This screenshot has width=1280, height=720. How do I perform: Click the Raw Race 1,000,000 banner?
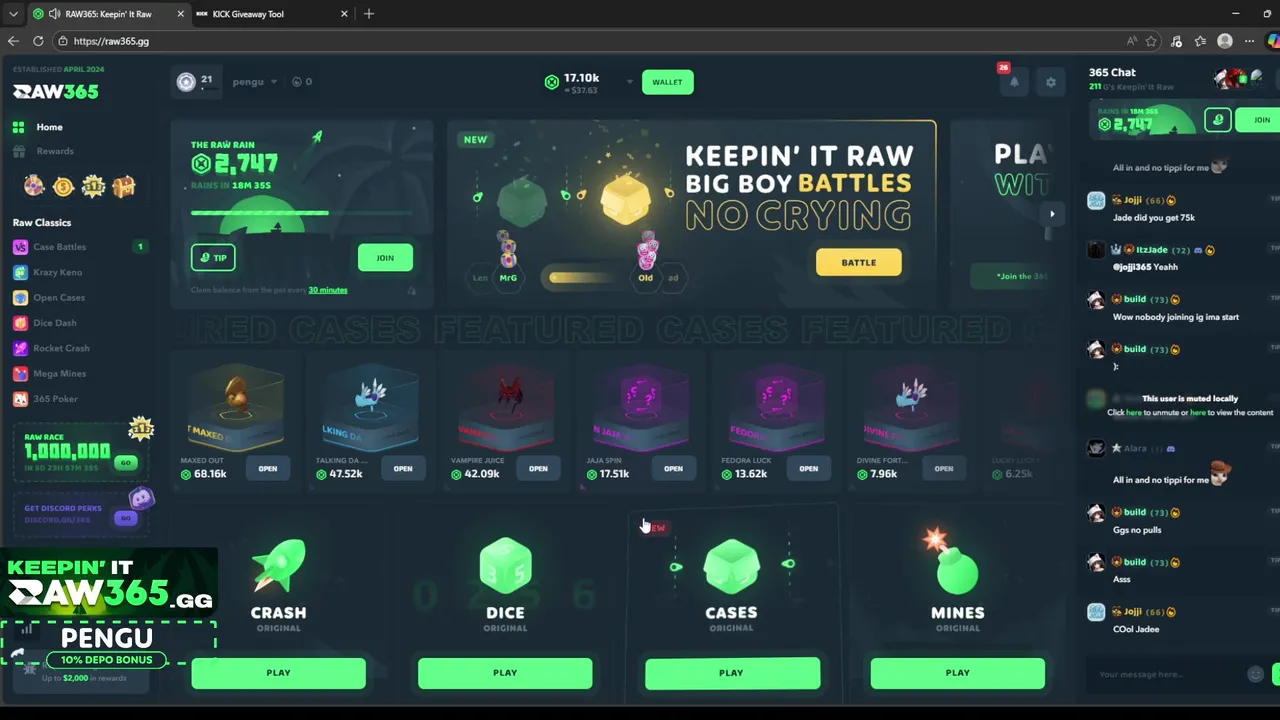81,452
